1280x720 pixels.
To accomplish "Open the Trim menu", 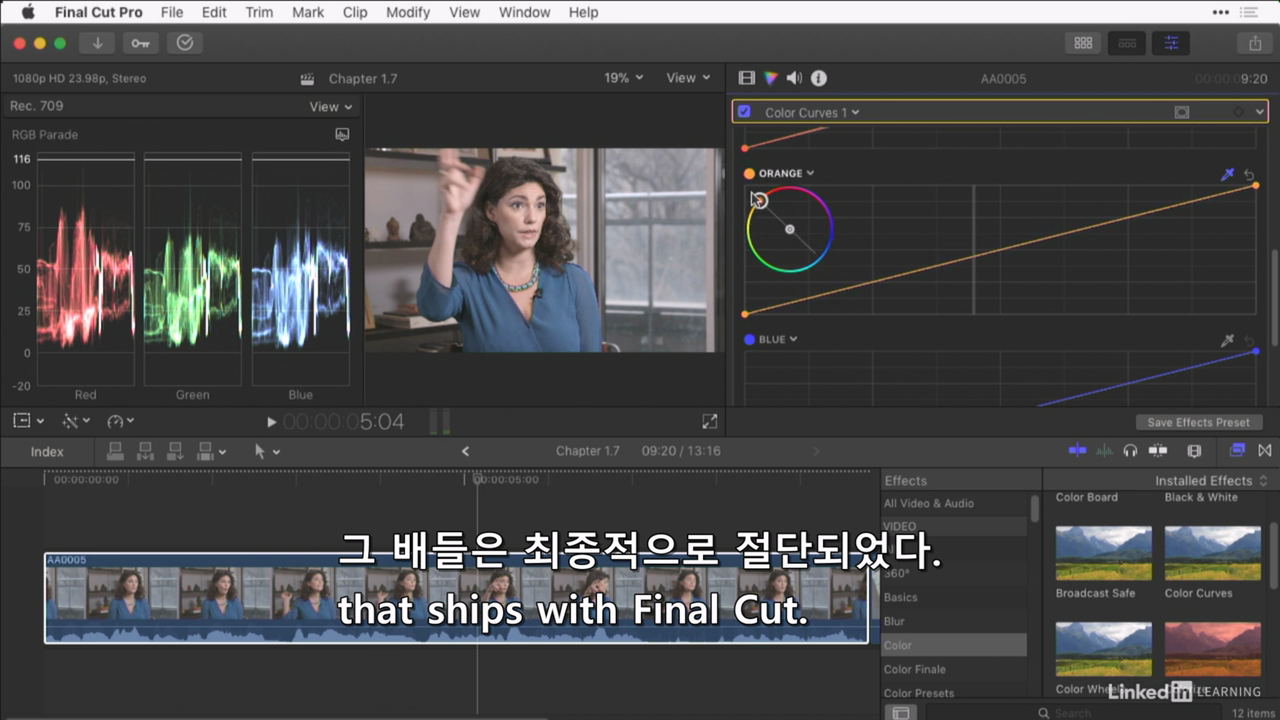I will coord(259,12).
